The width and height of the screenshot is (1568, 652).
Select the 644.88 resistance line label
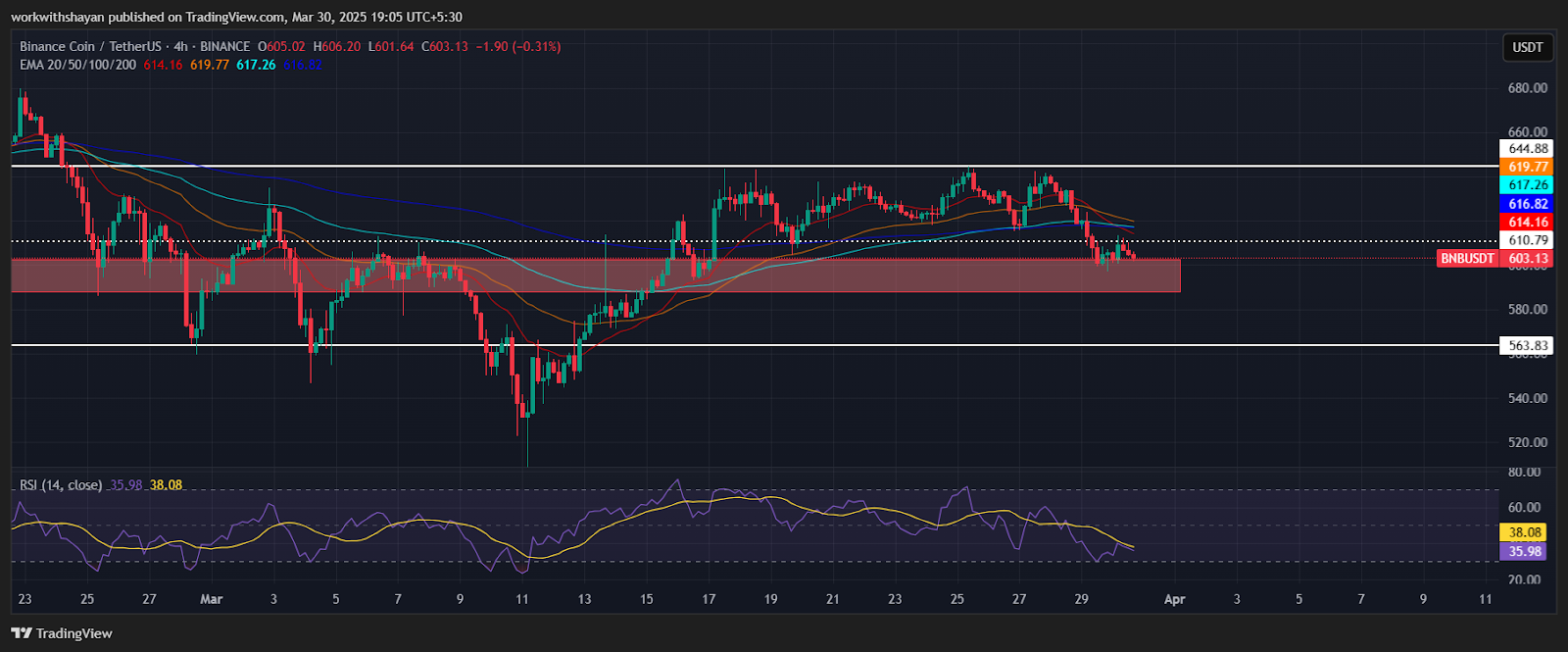1527,149
